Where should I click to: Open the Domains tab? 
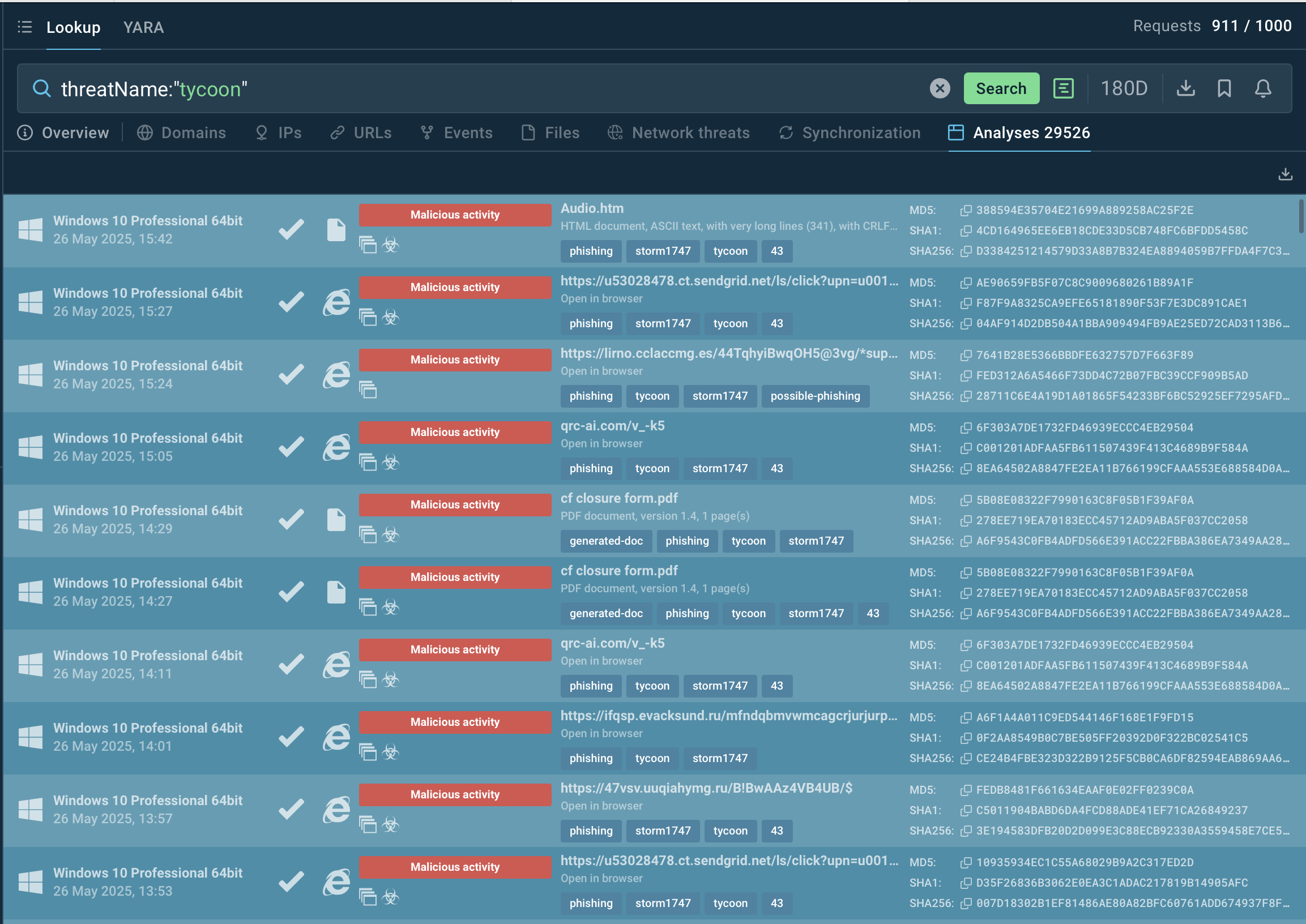pos(182,132)
